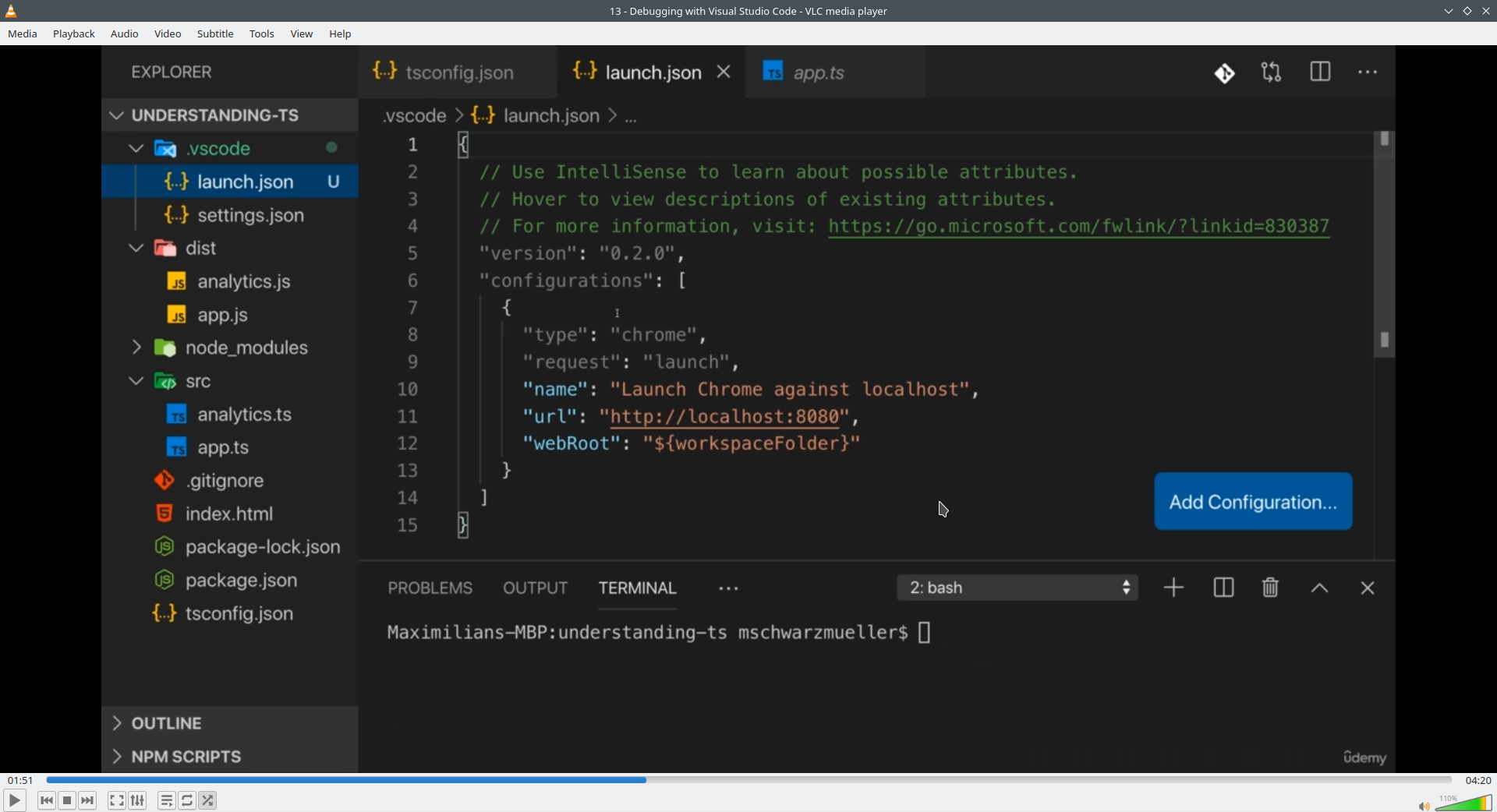Split the terminal pane

pos(1223,588)
